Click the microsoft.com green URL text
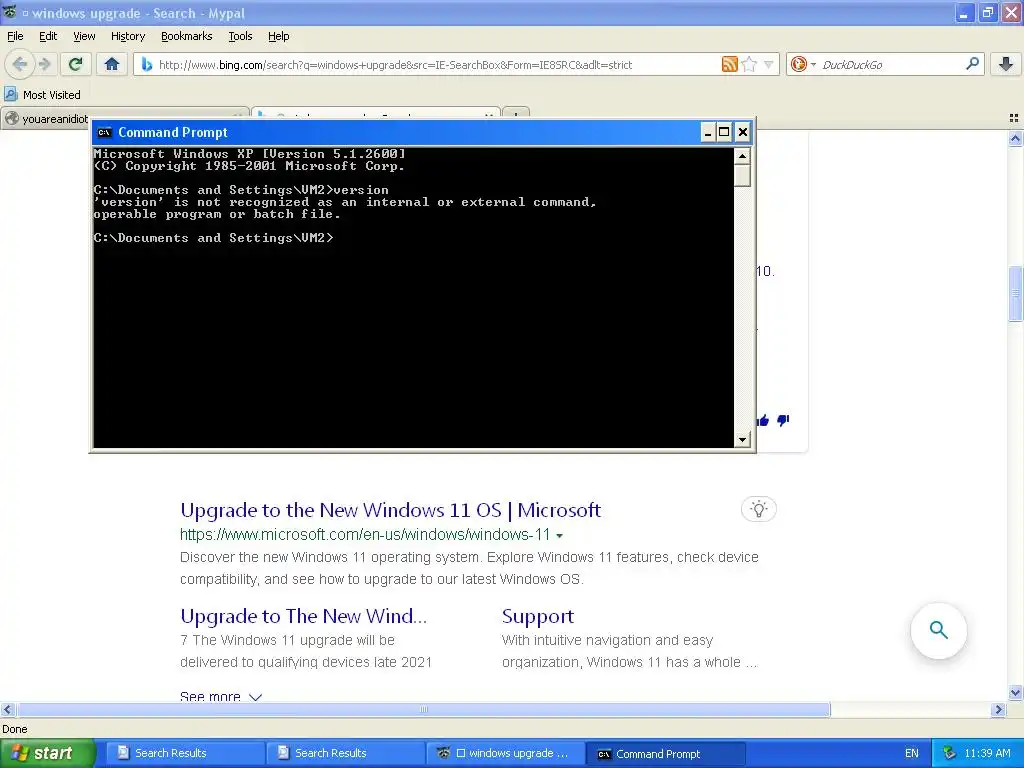 pos(365,535)
